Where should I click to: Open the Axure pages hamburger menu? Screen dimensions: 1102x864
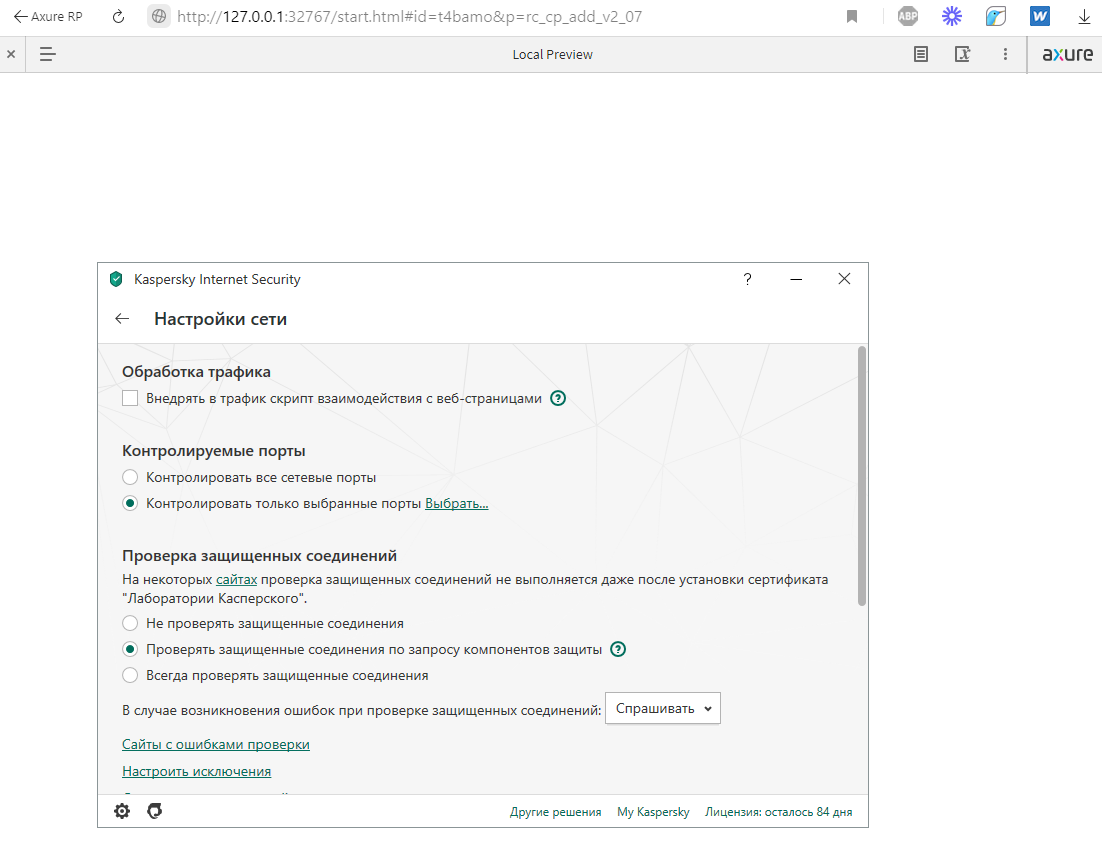coord(47,54)
